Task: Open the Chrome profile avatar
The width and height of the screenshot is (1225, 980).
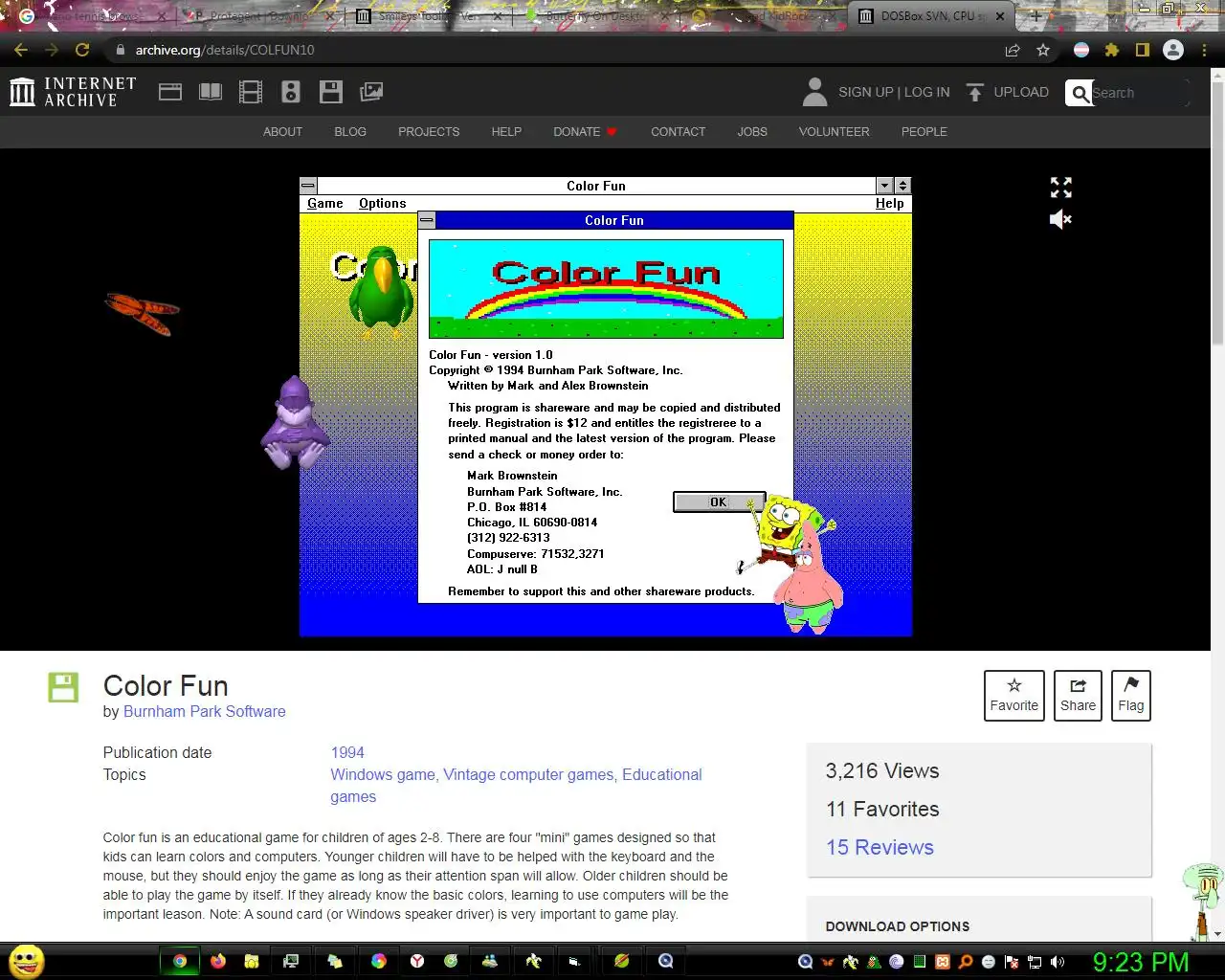Action: 1173,50
